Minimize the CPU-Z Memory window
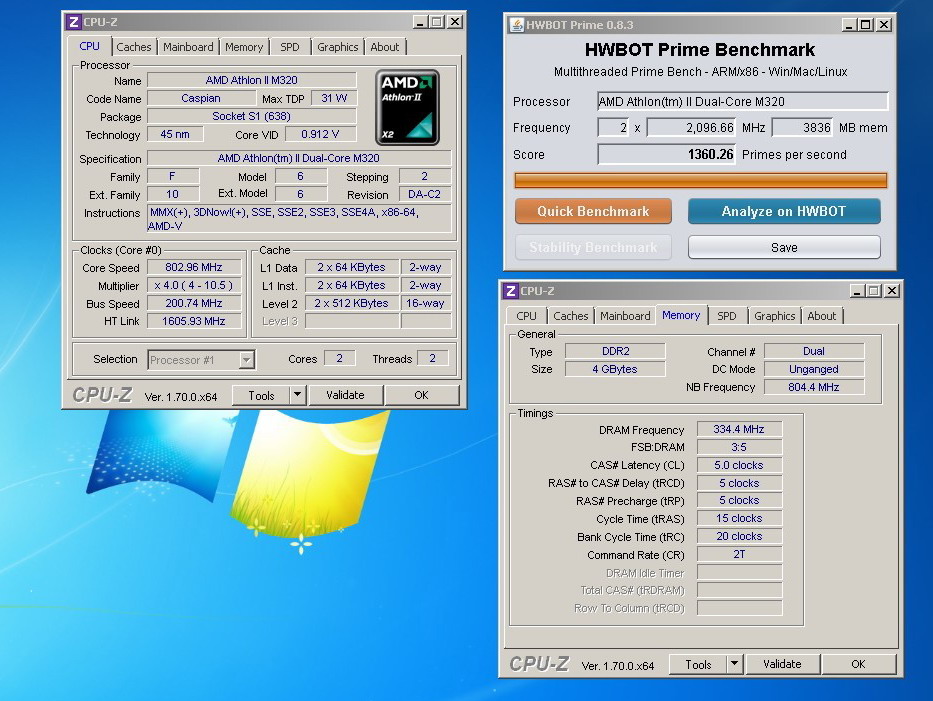This screenshot has width=933, height=701. point(857,290)
